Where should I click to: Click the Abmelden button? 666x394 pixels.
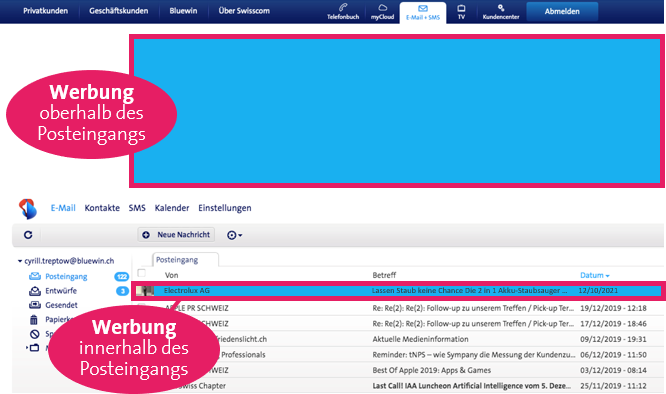pos(562,11)
